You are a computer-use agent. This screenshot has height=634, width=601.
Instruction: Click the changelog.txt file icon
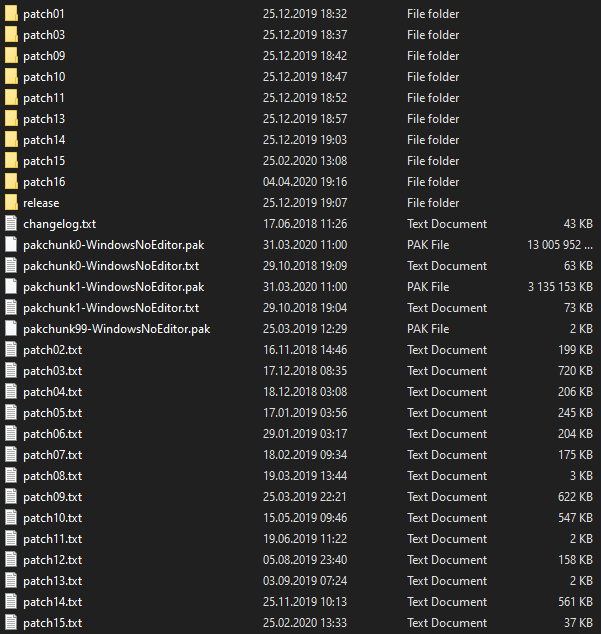[11, 224]
